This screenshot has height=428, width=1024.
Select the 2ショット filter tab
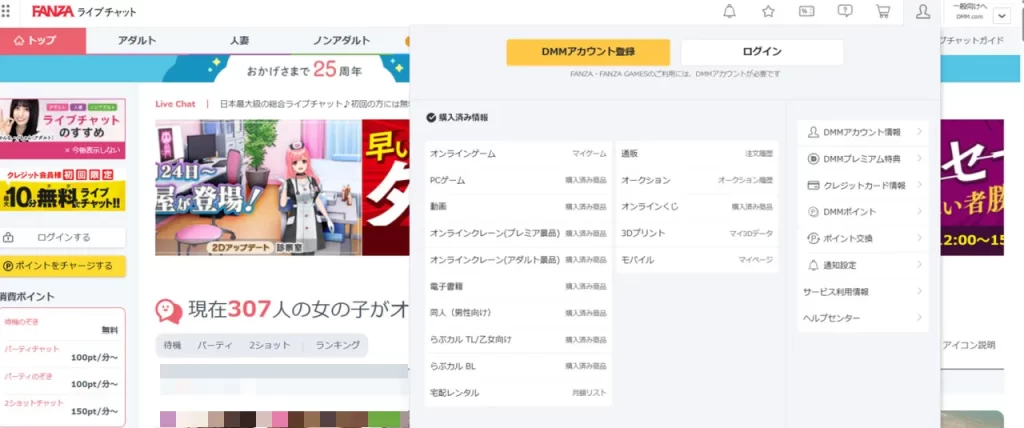pos(270,346)
